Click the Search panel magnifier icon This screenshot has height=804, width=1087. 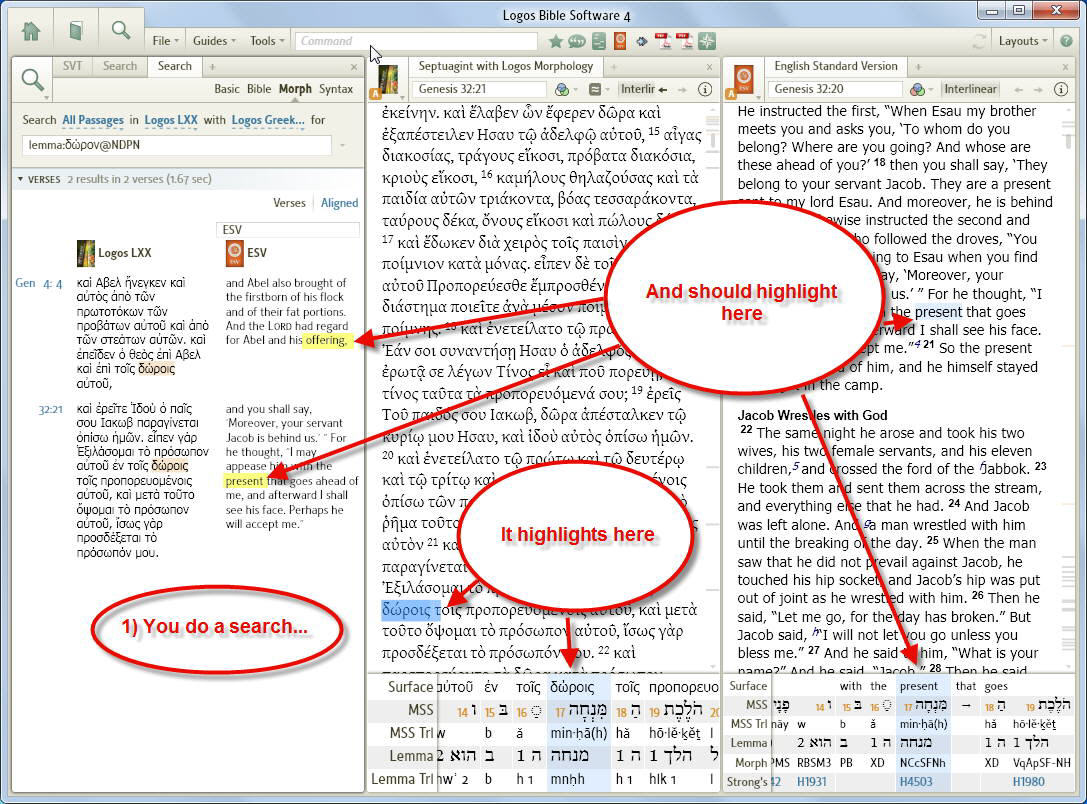click(x=33, y=80)
